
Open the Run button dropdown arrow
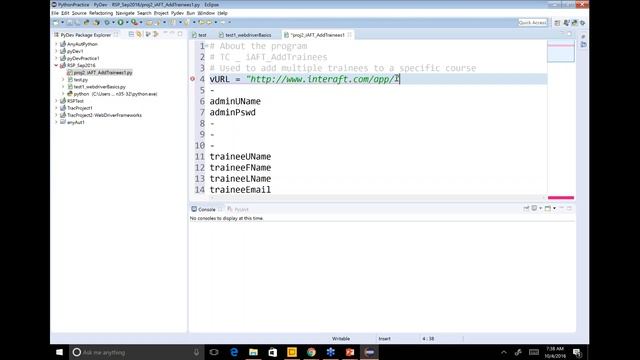pos(127,22)
